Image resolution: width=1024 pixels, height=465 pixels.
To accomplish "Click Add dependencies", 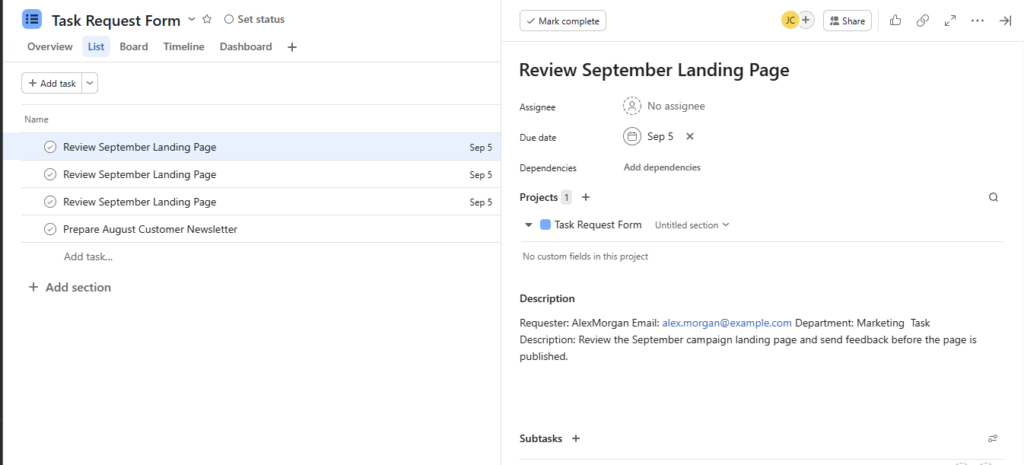I will point(662,168).
